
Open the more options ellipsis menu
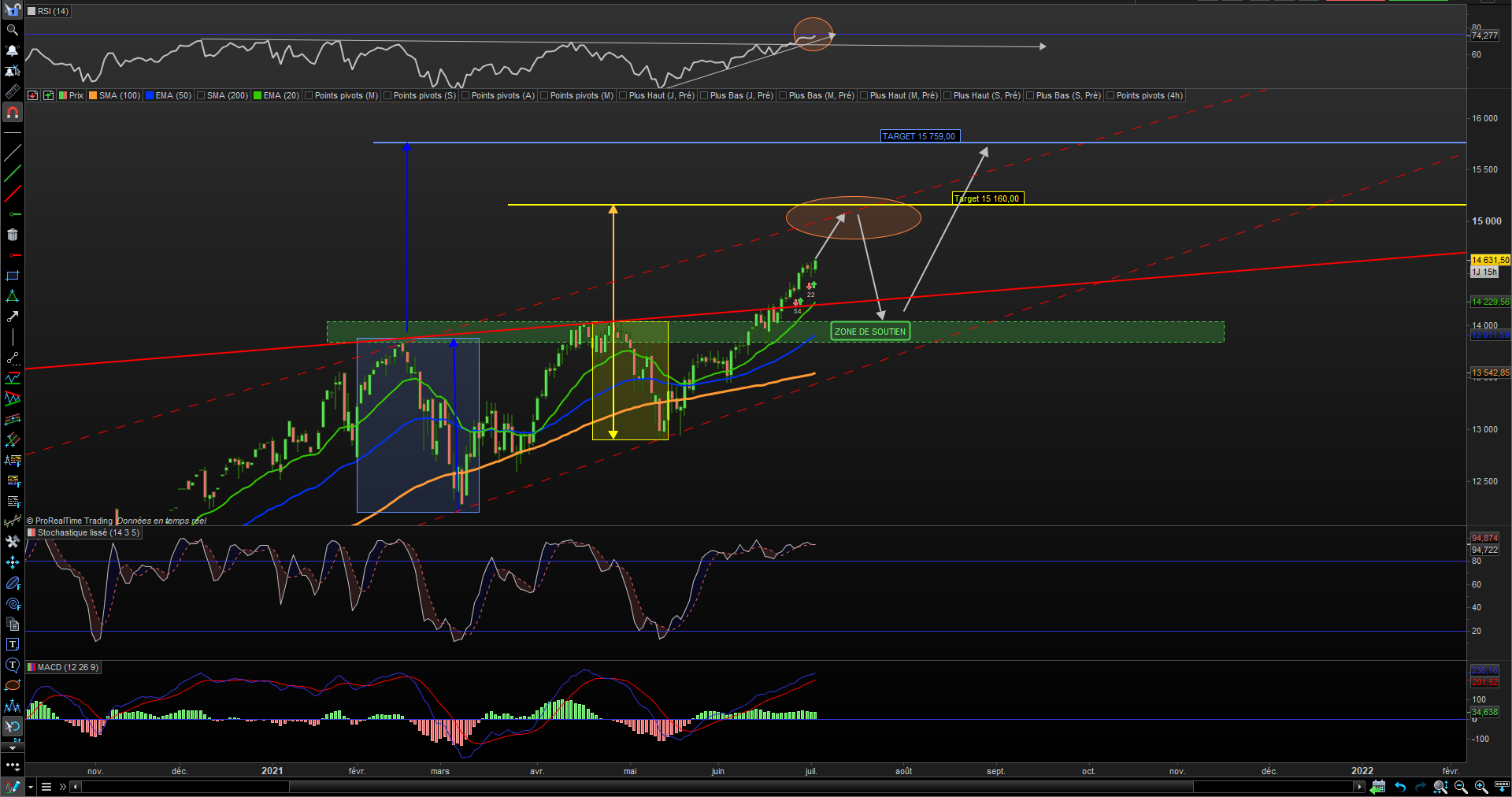12,765
